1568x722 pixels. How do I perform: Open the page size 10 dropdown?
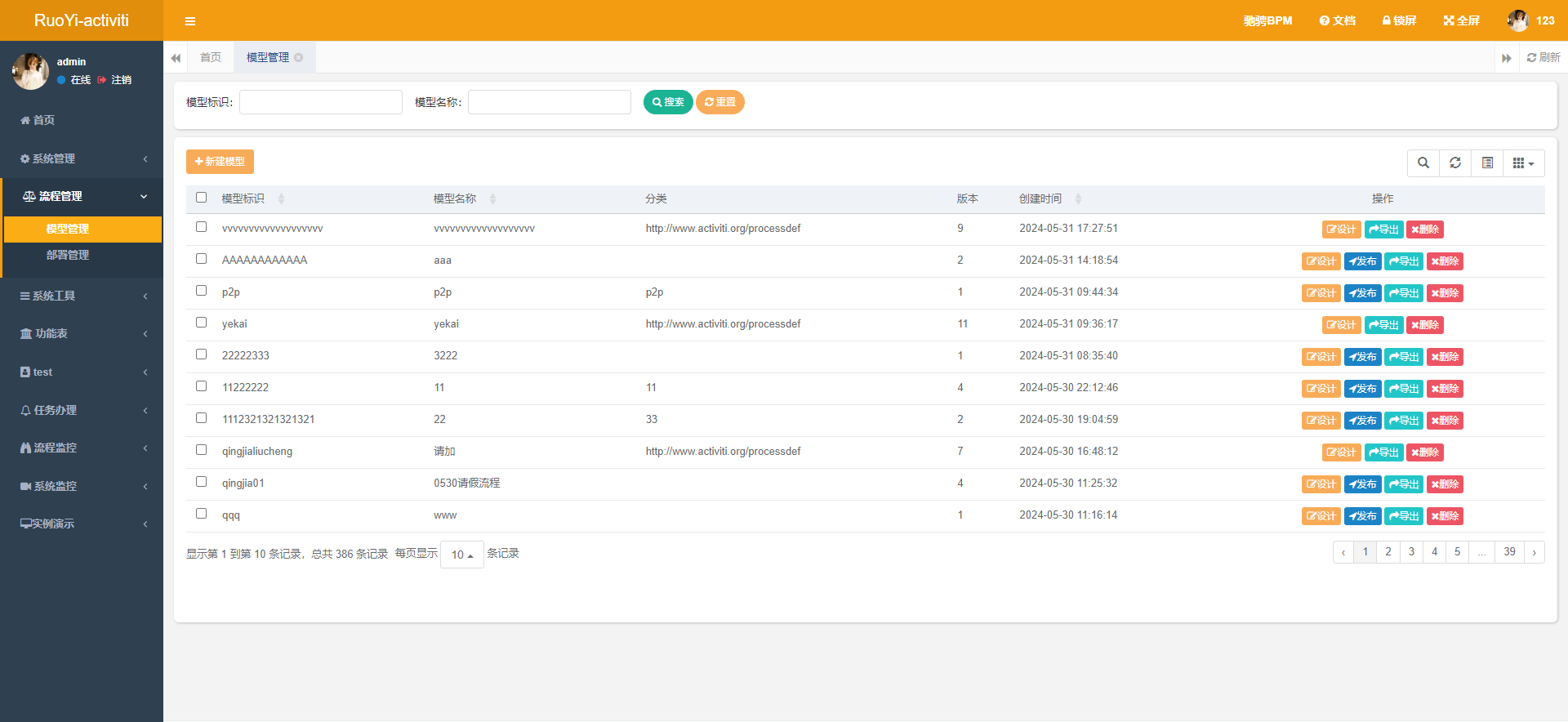click(x=461, y=555)
